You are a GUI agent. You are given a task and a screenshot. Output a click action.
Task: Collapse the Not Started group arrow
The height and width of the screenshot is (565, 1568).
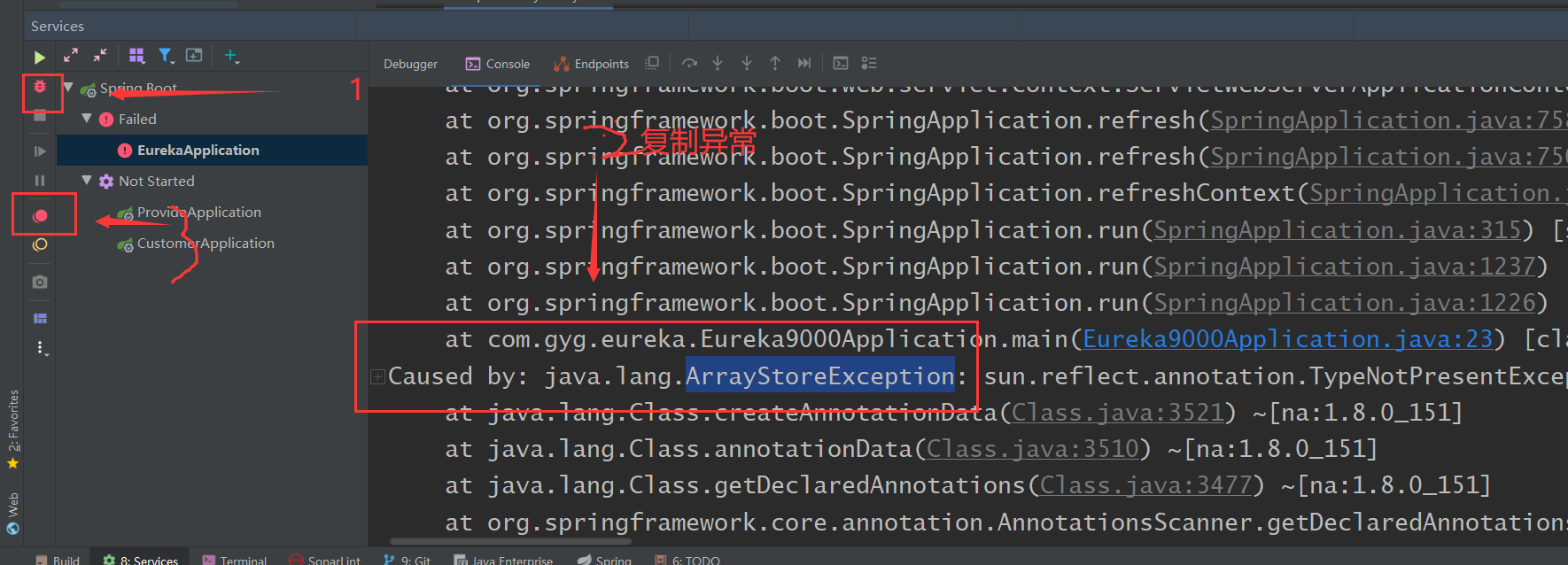87,181
